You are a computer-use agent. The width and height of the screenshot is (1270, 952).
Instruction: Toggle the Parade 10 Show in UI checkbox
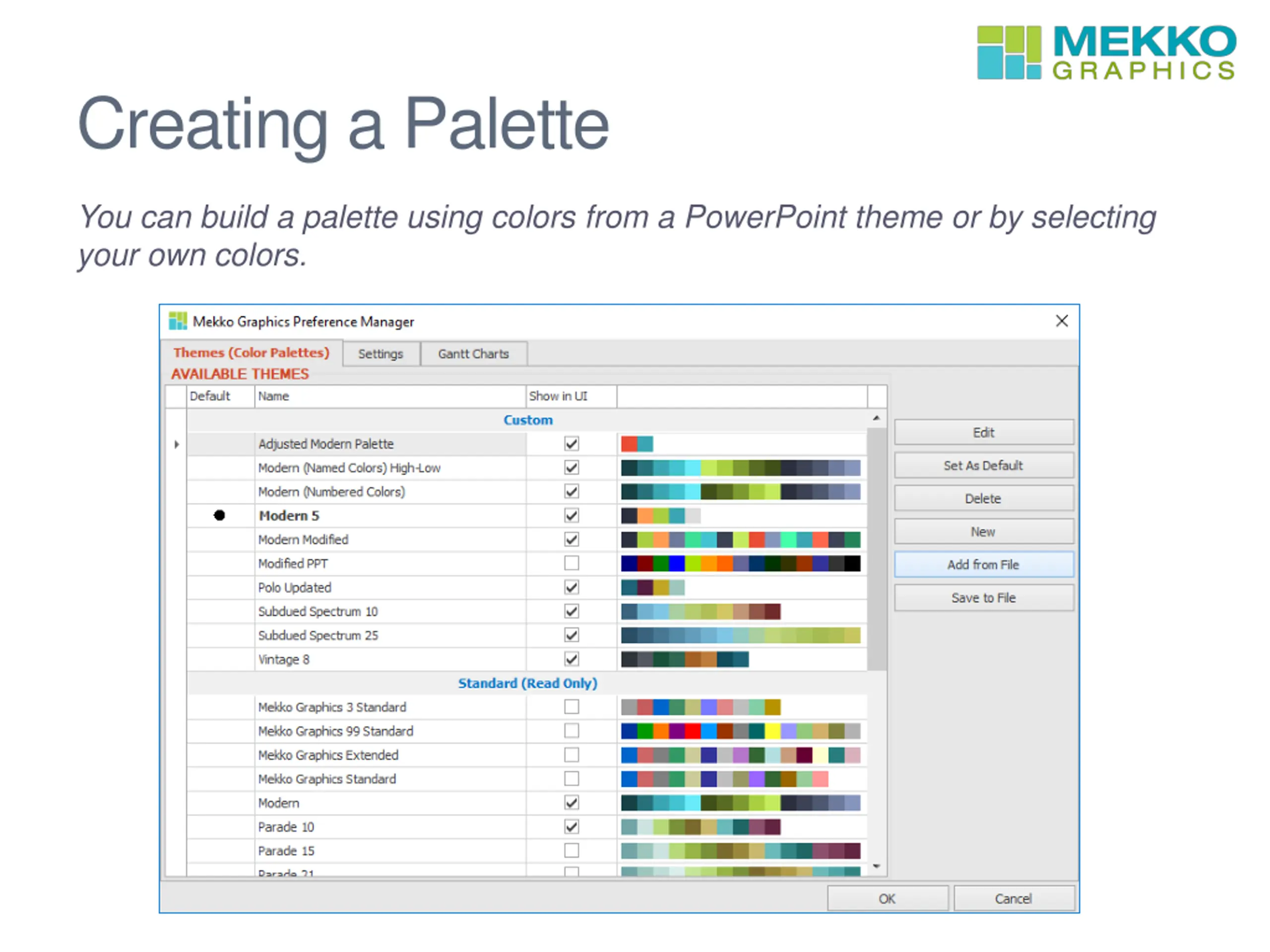[571, 827]
